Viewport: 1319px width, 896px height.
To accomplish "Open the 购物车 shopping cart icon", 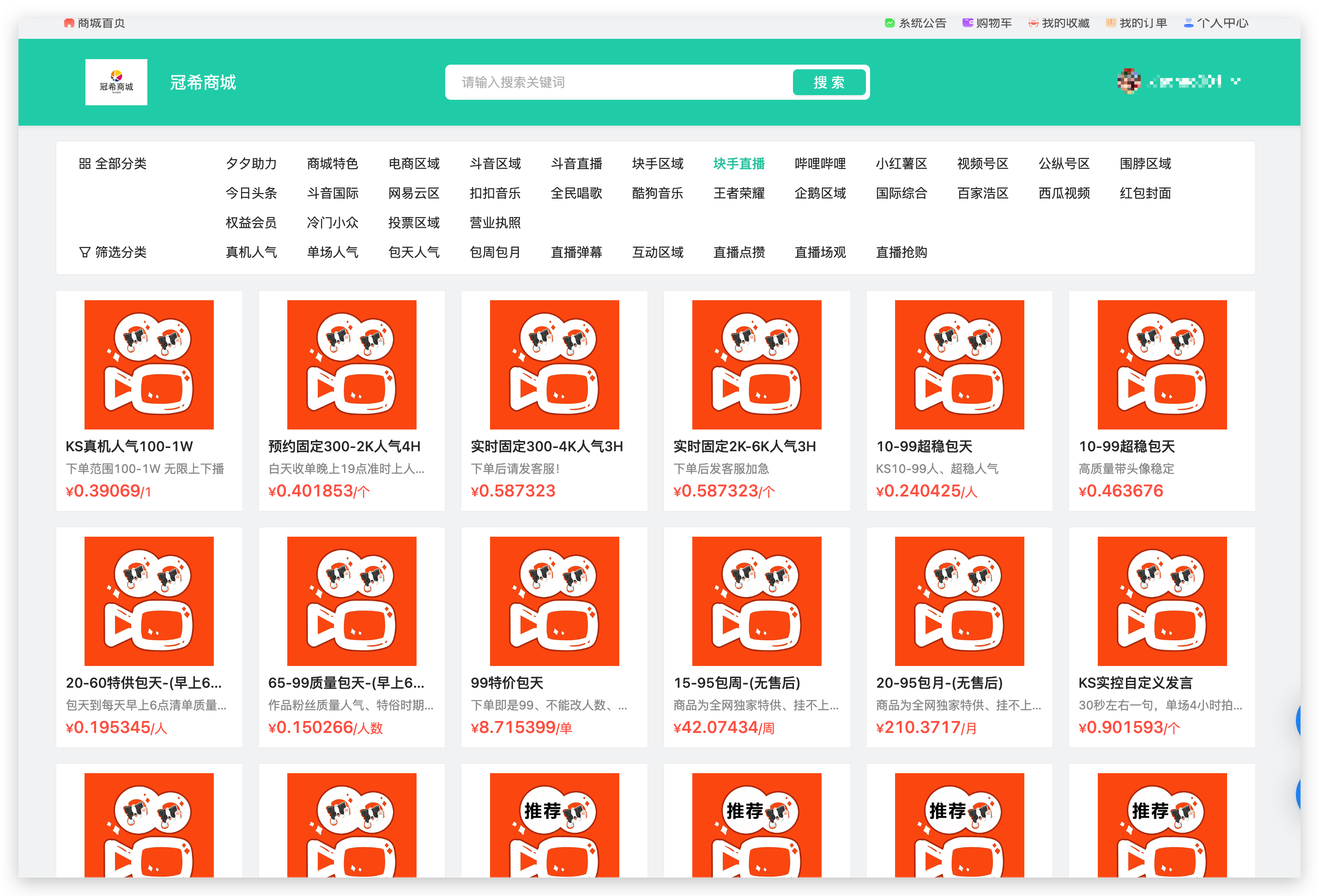I will (x=967, y=23).
